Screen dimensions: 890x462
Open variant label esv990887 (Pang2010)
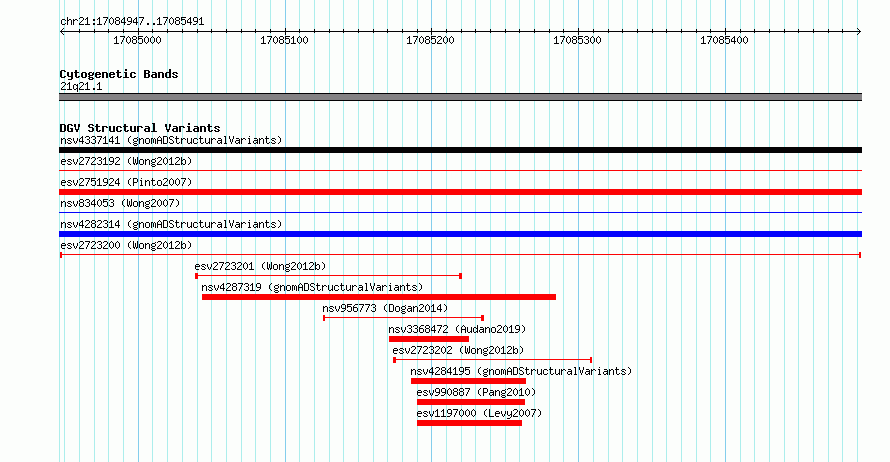tap(476, 392)
